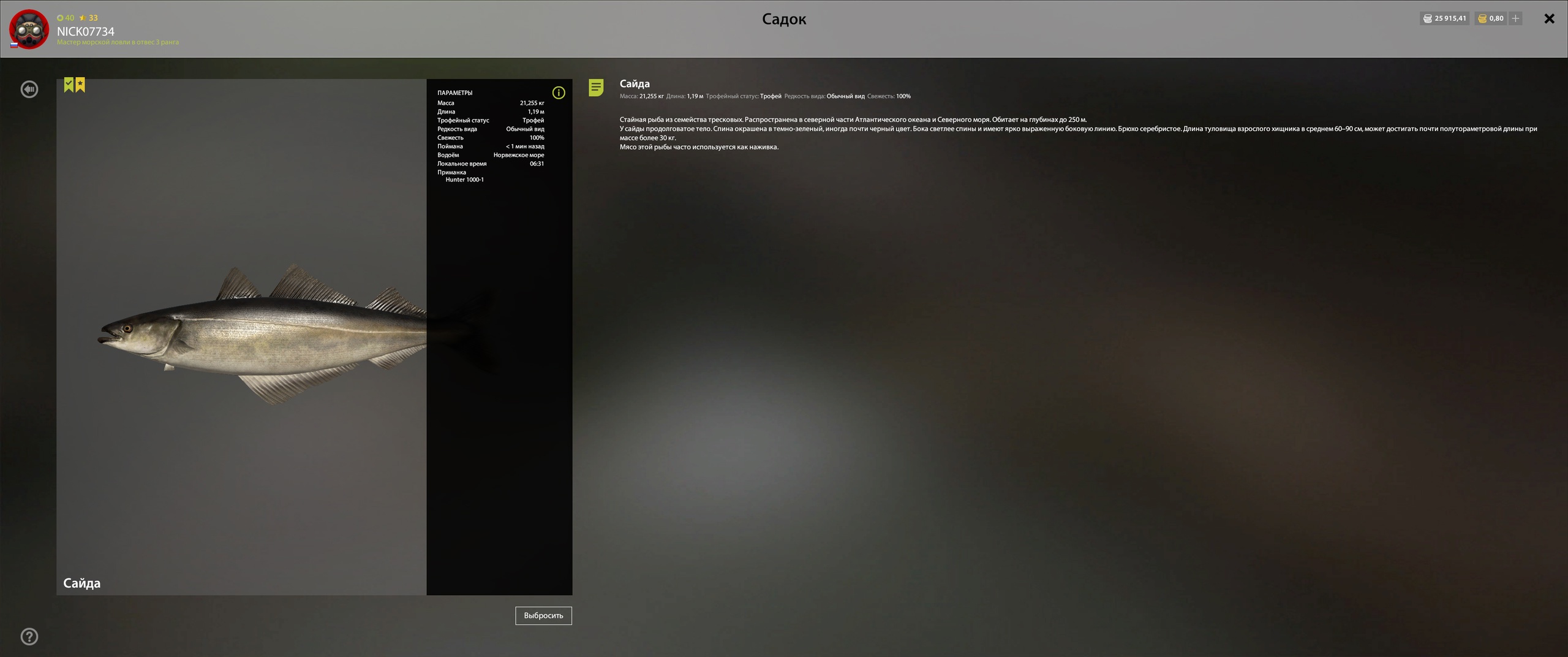
Task: Click the Трофейный статус parameter row
Action: coord(491,120)
